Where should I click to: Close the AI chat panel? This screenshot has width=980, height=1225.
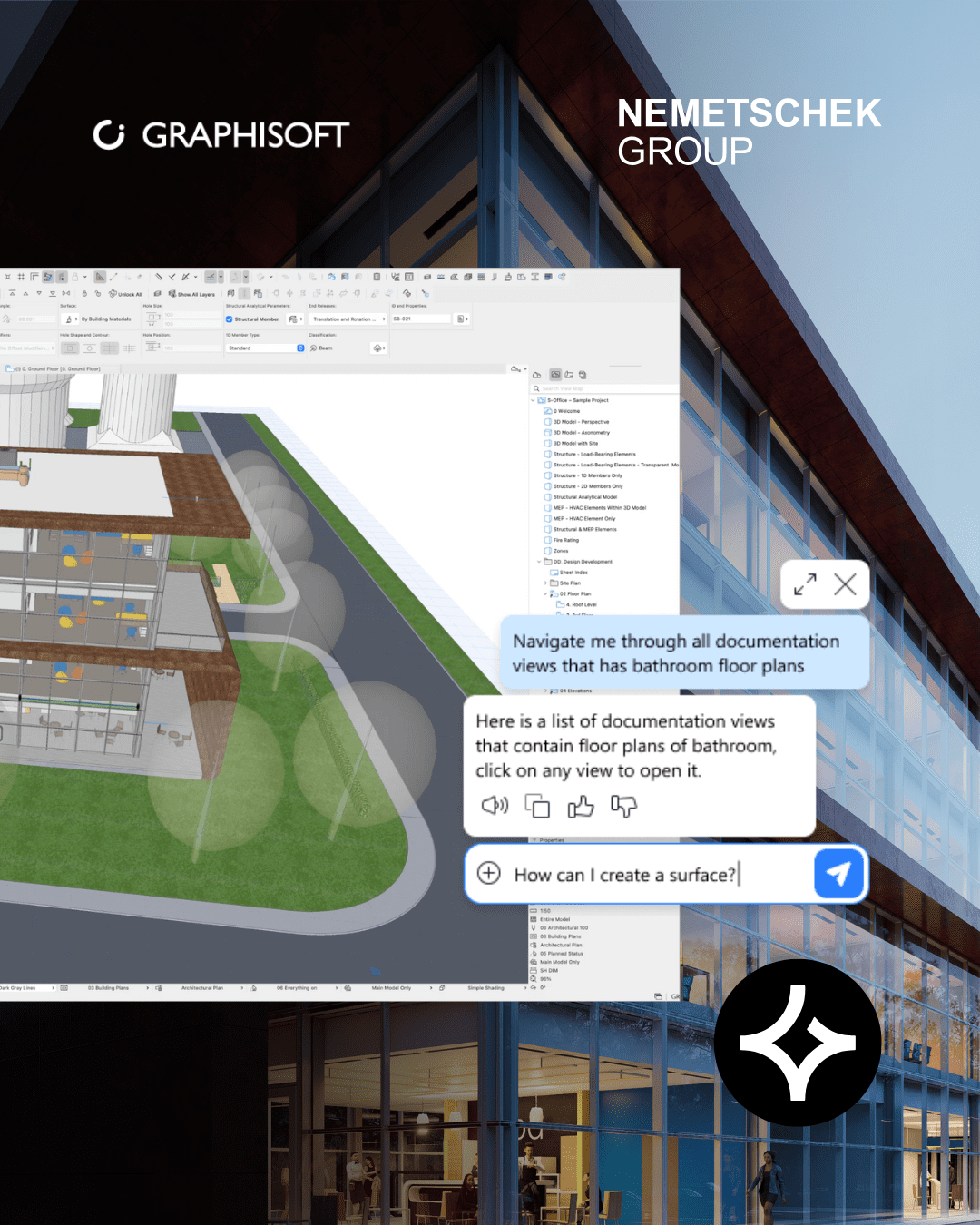click(845, 584)
